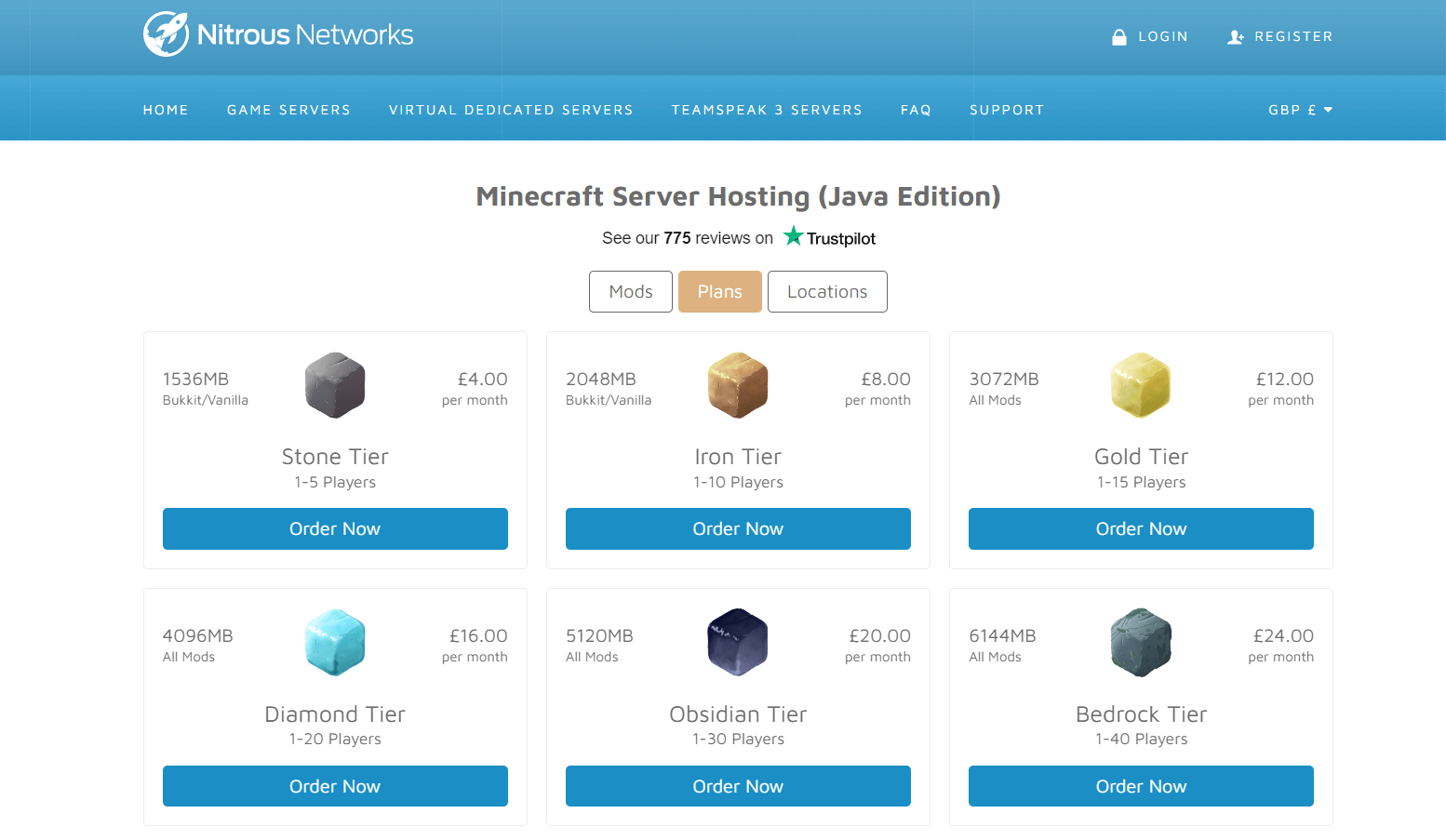Open the GBP £ currency dropdown
The width and height of the screenshot is (1446, 840).
pyautogui.click(x=1300, y=110)
